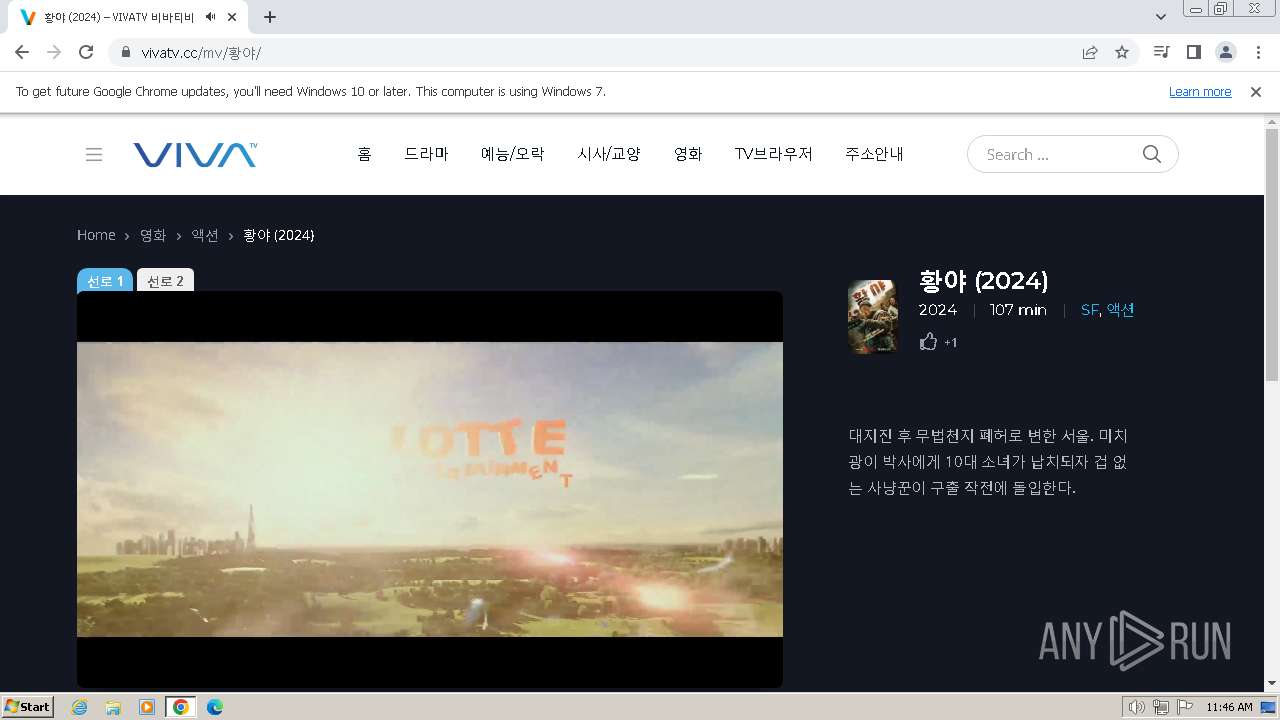Open the Windows Start button
Screen dimensions: 1280x720
[x=28, y=706]
